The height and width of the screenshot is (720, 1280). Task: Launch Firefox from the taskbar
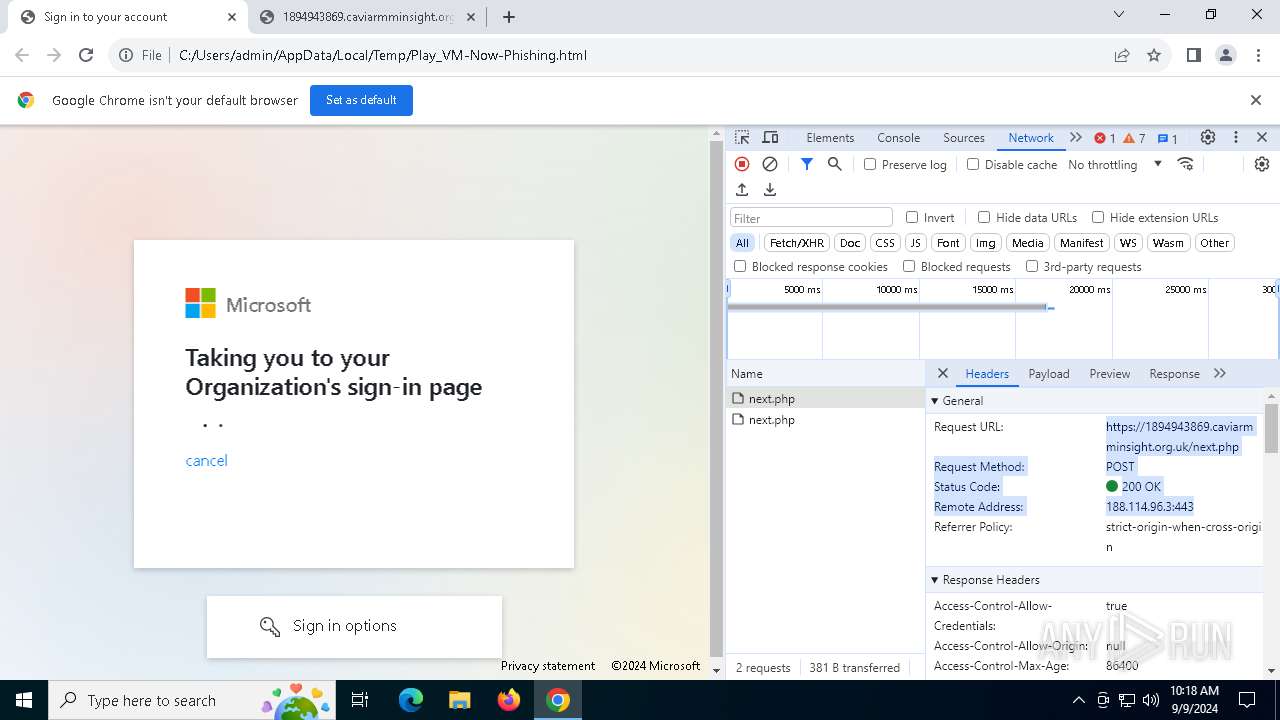click(509, 700)
